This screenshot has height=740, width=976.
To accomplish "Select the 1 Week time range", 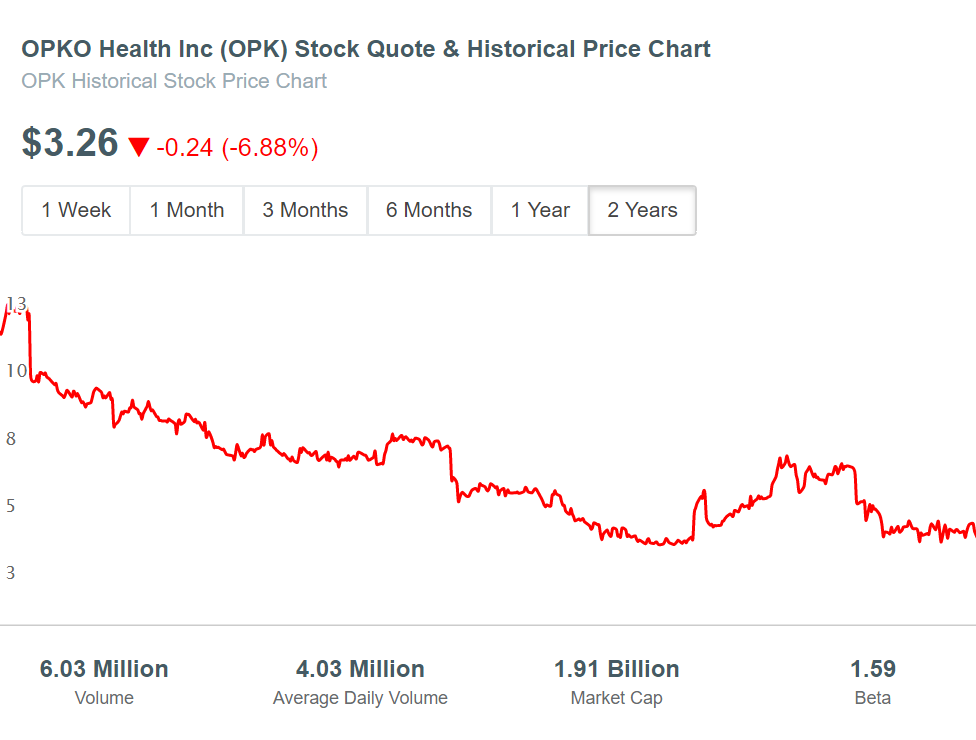I will [76, 210].
